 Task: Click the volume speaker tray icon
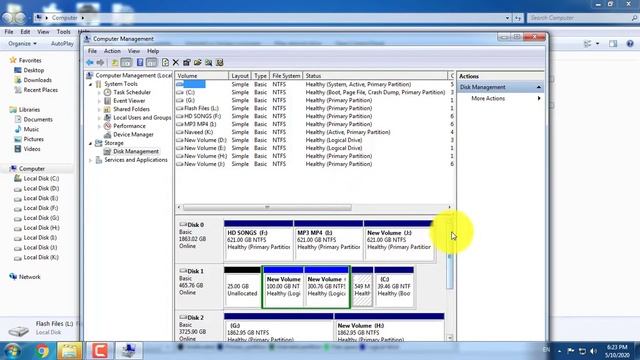pyautogui.click(x=593, y=351)
